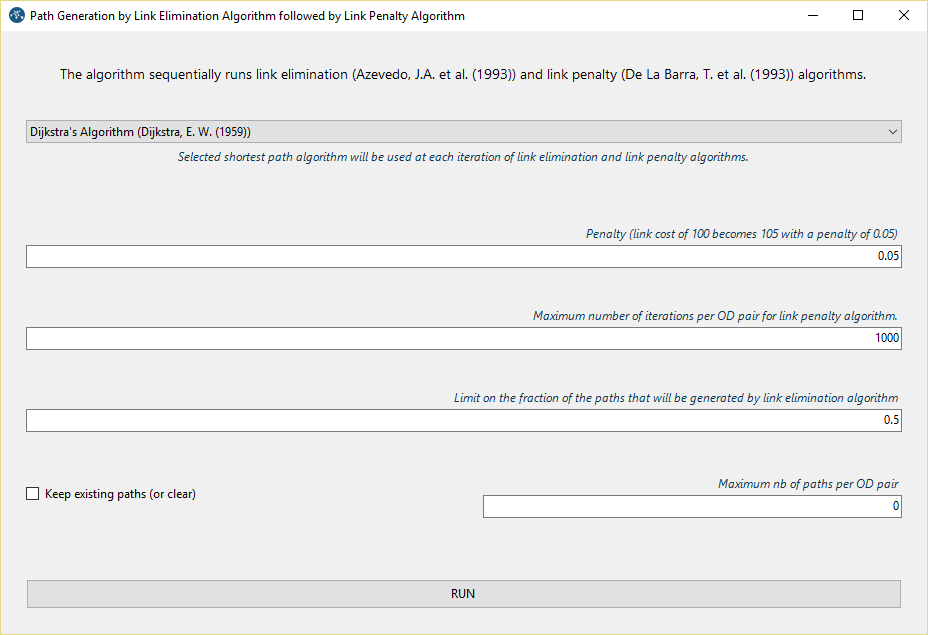Click the window title bar text
Viewport: 928px width, 635px height.
pos(247,16)
